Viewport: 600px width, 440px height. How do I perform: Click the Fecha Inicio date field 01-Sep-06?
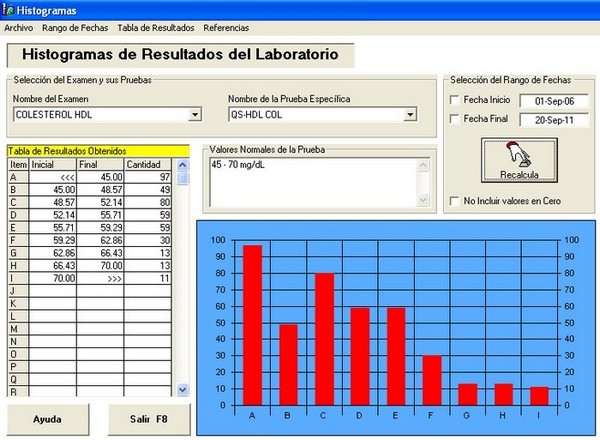pos(554,101)
